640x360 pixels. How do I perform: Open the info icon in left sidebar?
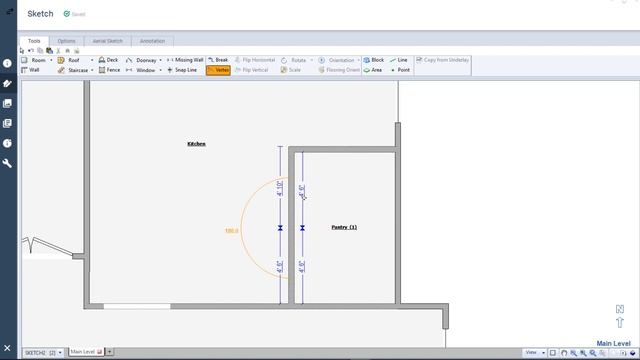click(7, 63)
